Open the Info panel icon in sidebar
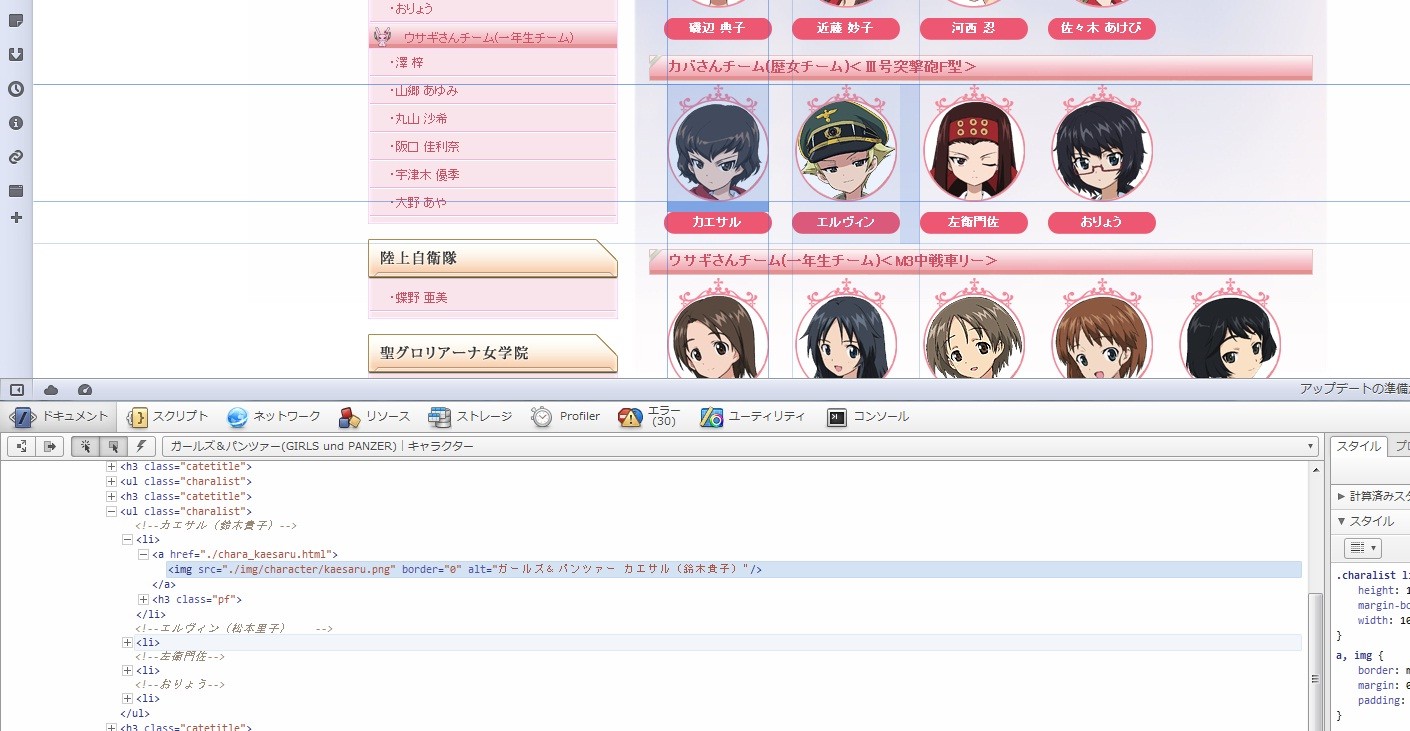The image size is (1410, 731). [x=16, y=123]
